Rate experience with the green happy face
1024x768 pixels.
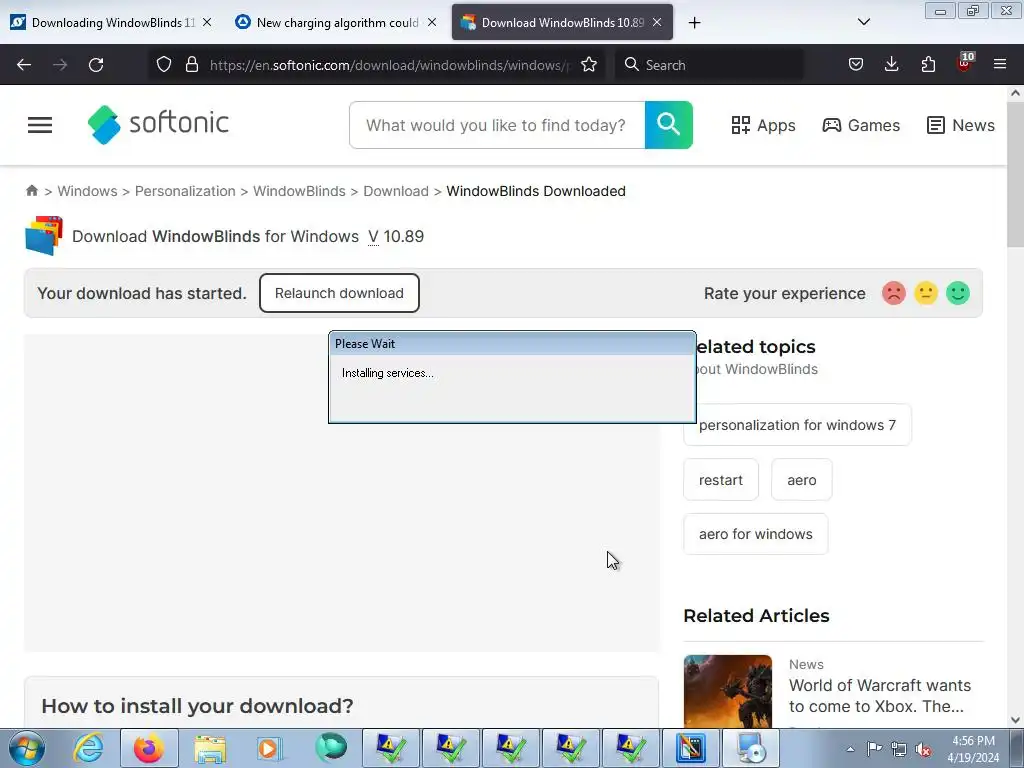point(957,293)
